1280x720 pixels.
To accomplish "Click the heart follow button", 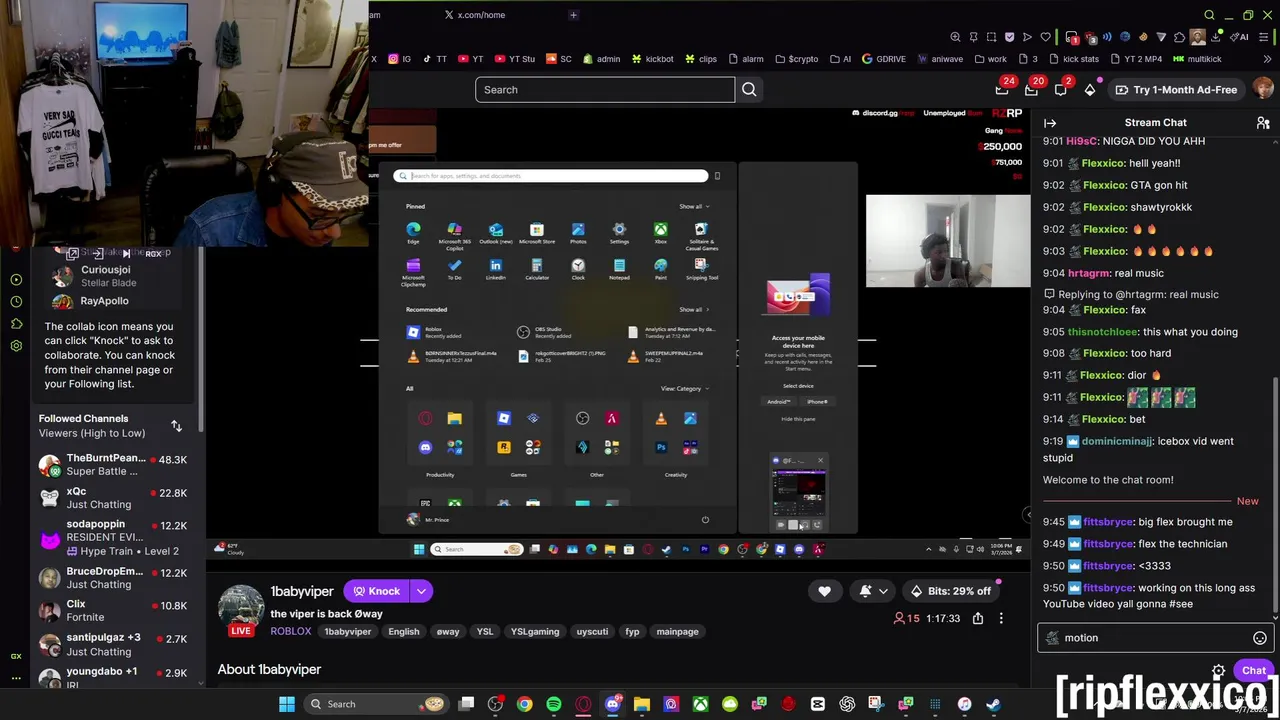I will (x=824, y=591).
